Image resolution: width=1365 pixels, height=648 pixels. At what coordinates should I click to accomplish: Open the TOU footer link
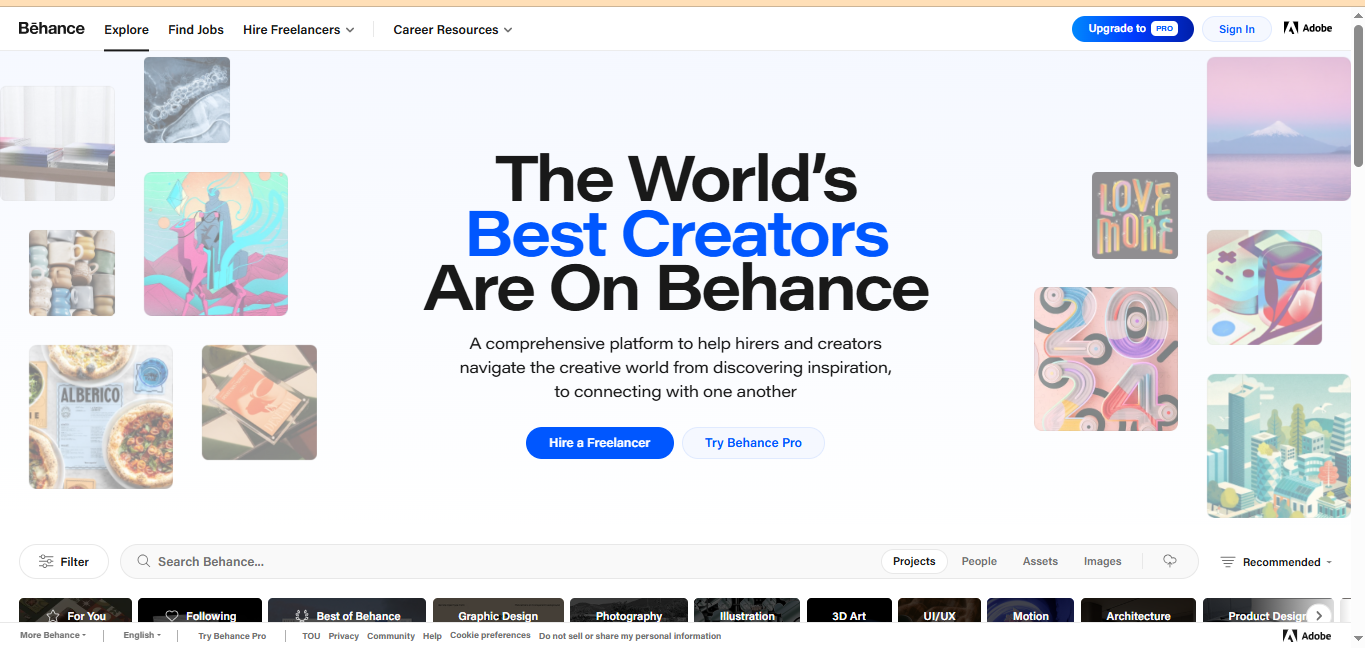pyautogui.click(x=311, y=636)
